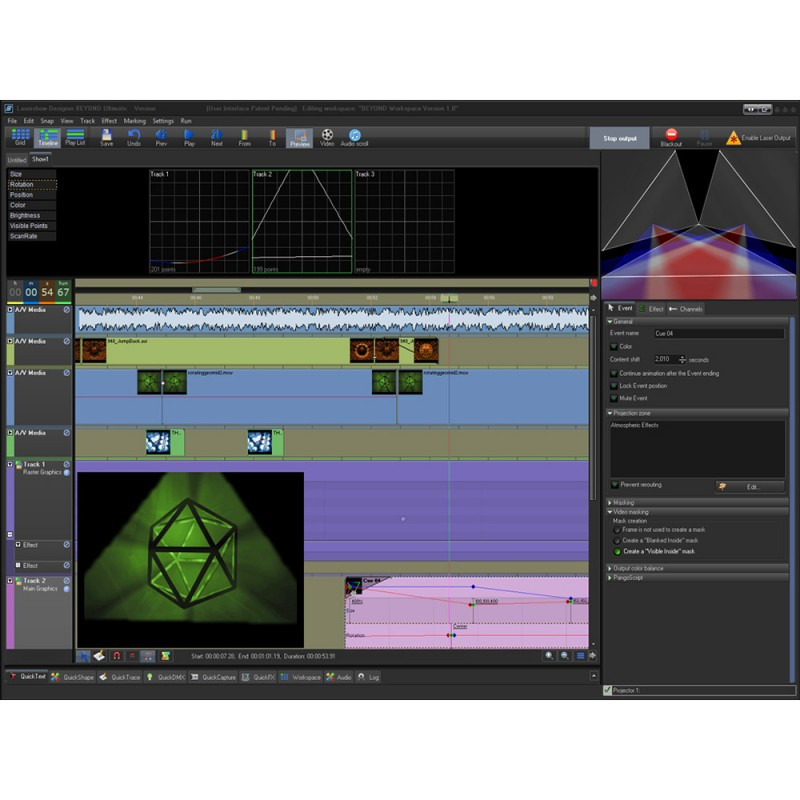Click the projection zone Edit button
Viewport: 800px width, 800px height.
tap(750, 487)
